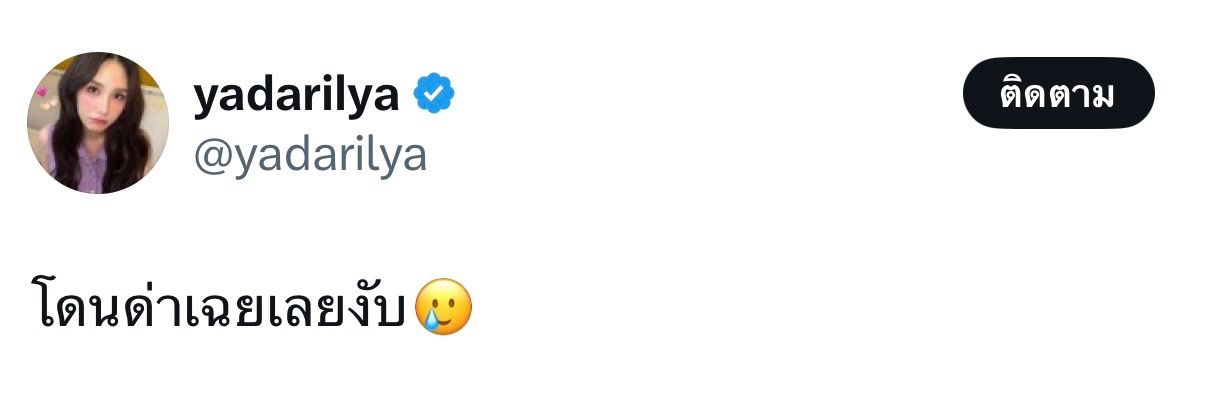Select the display name above the handle

click(296, 95)
